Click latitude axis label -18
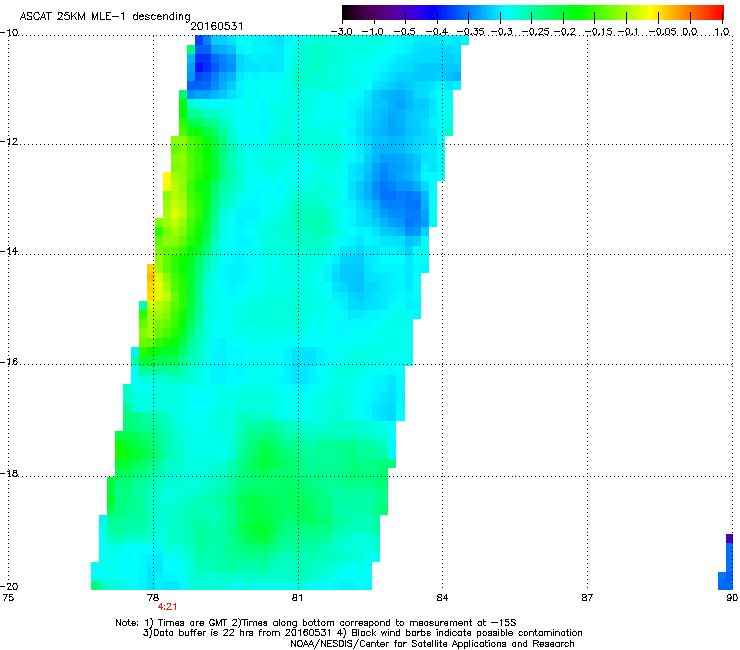 click(9, 473)
